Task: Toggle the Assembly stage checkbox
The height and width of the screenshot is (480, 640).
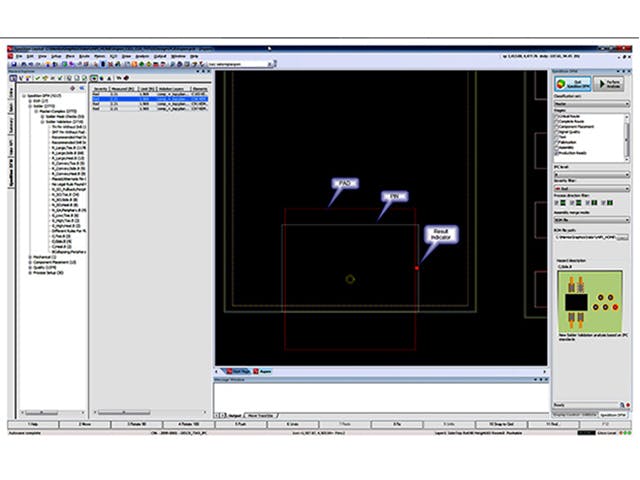Action: point(556,148)
